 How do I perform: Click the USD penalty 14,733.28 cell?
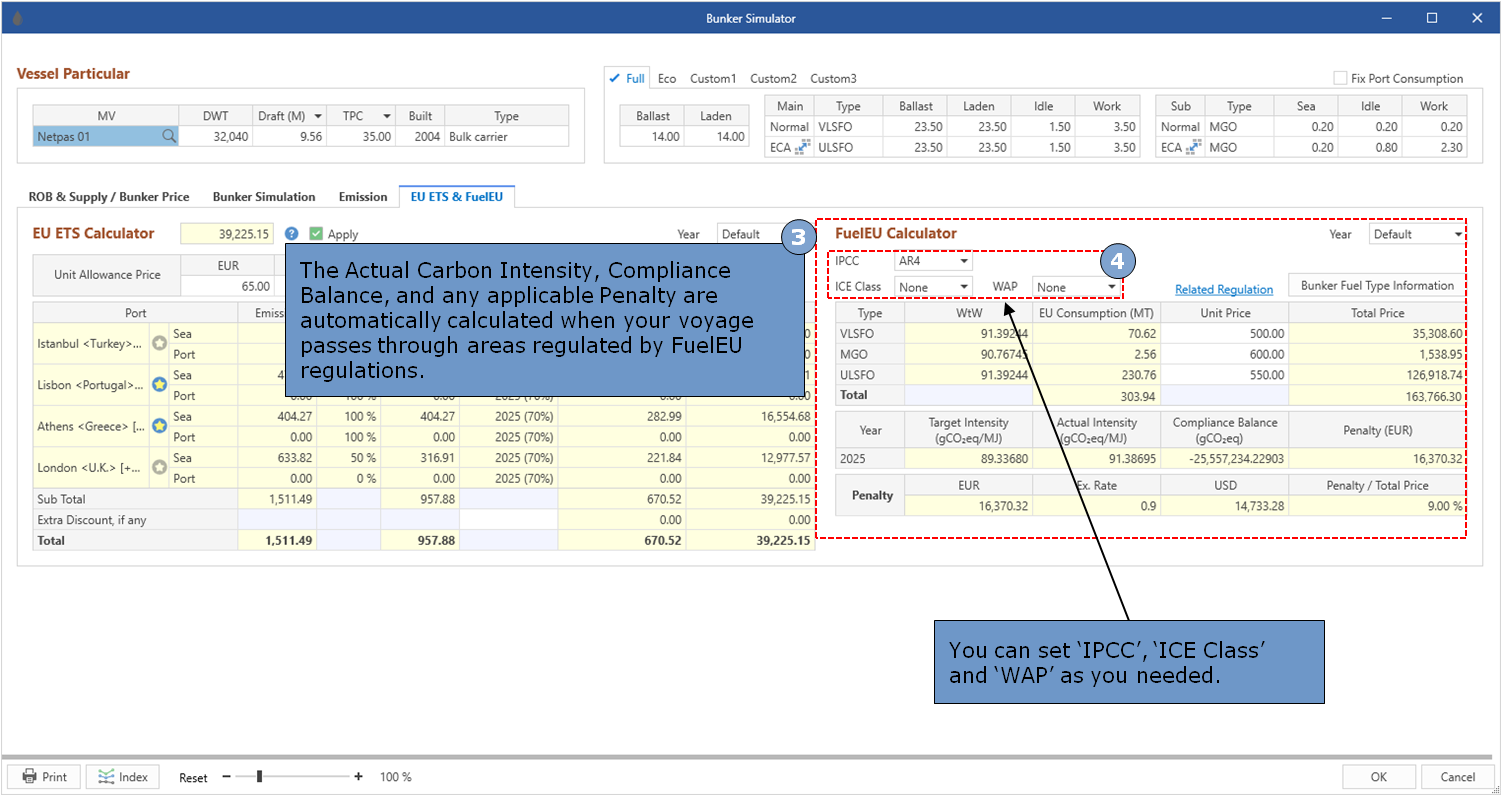[x=1225, y=506]
